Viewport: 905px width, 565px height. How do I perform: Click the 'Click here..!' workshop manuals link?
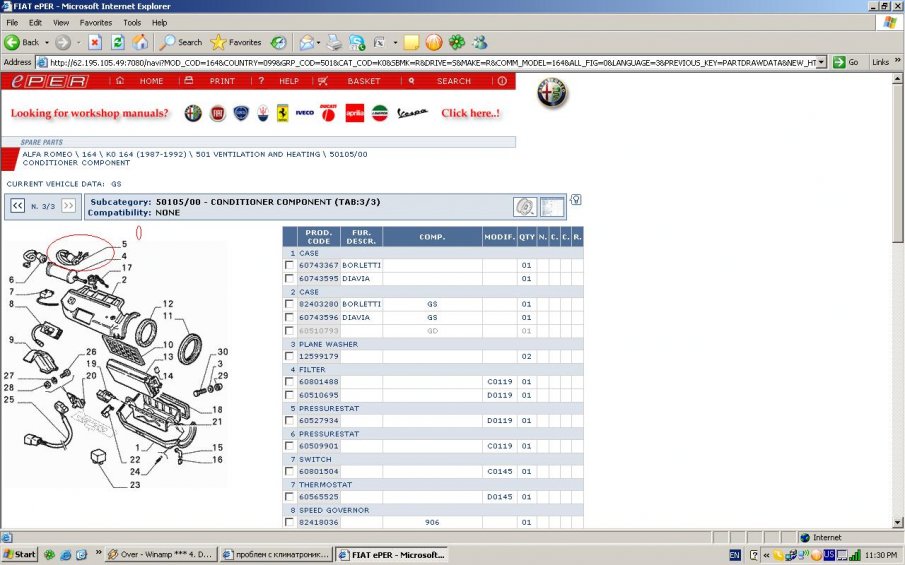coord(470,114)
